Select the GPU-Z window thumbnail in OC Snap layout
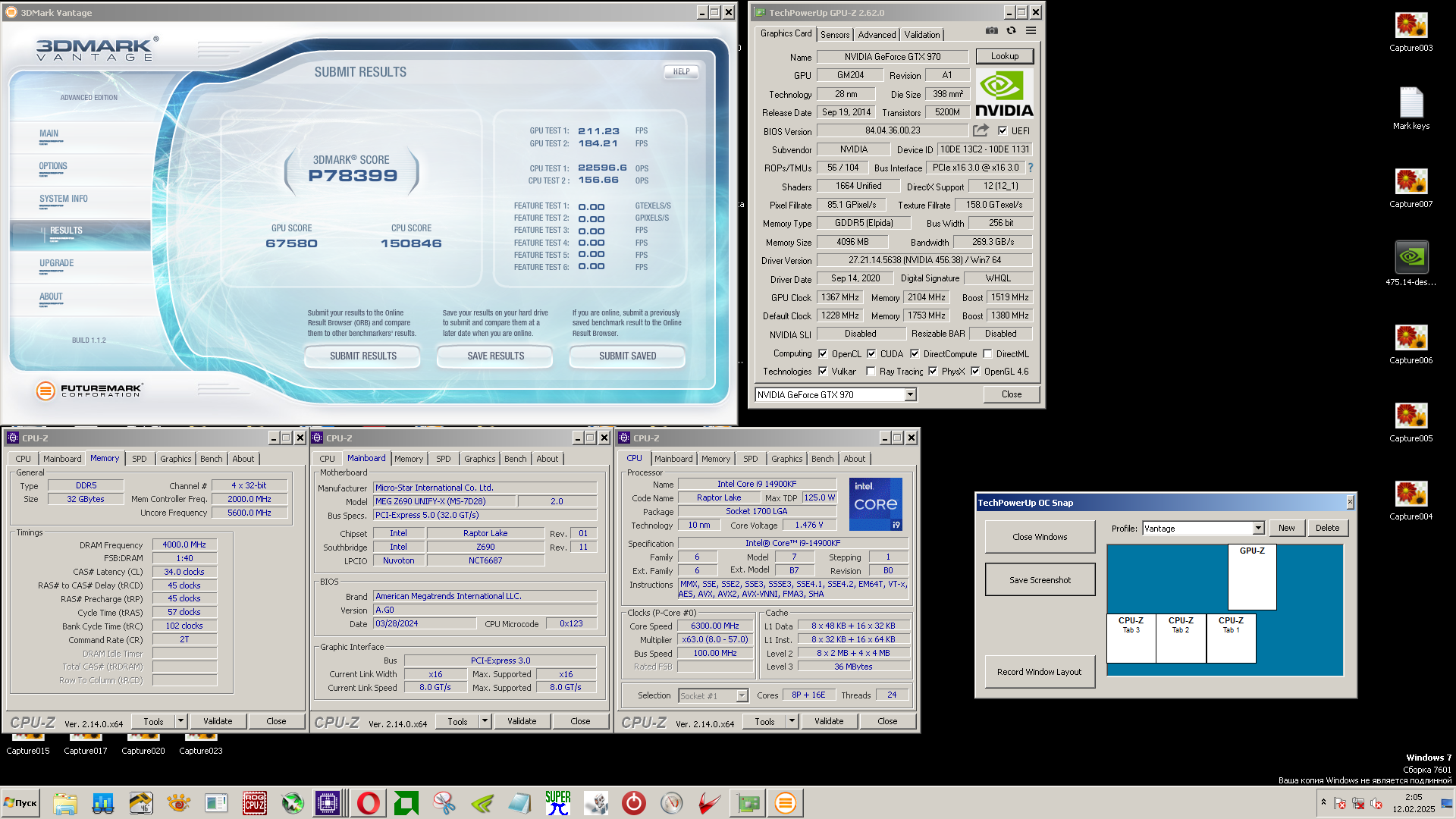This screenshot has height=819, width=1456. (1252, 576)
